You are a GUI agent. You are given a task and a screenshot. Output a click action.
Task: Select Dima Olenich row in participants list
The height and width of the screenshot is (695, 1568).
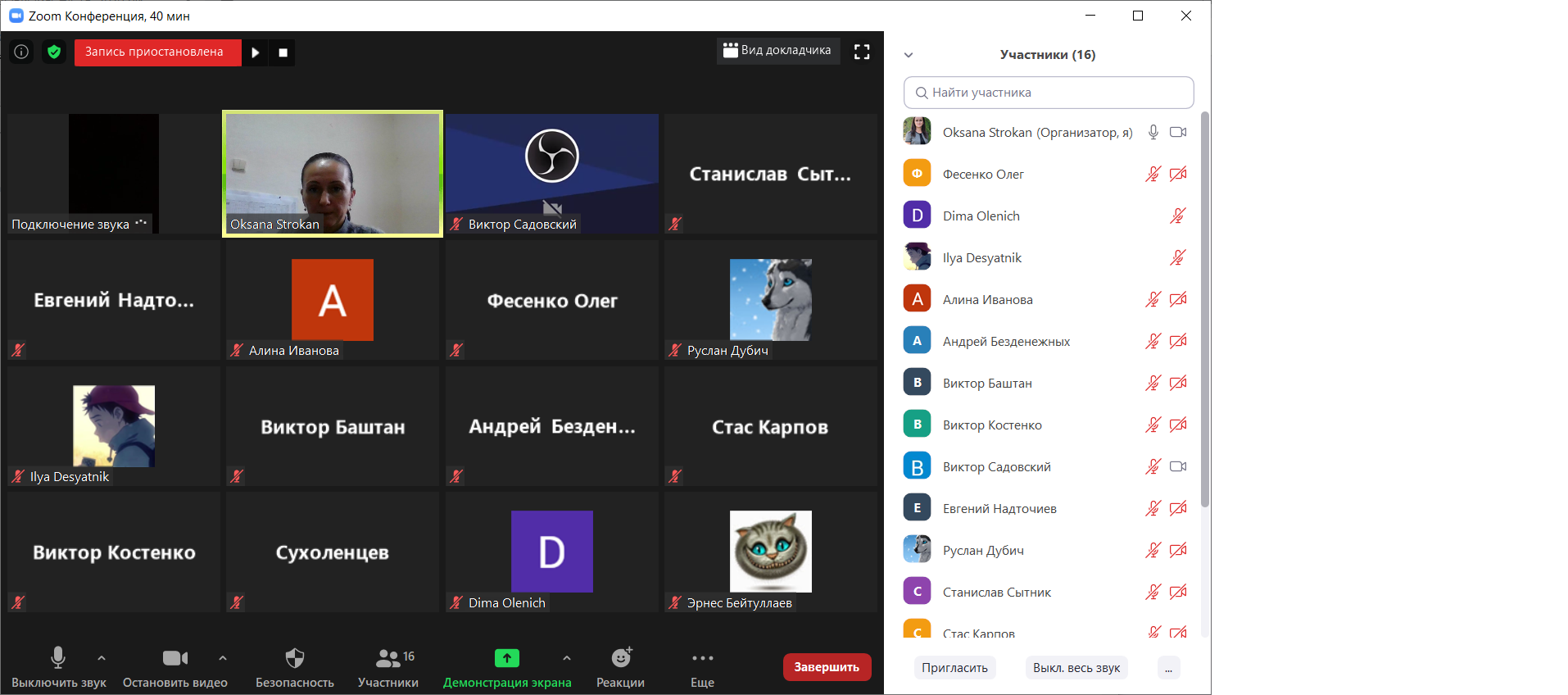[x=1049, y=216]
